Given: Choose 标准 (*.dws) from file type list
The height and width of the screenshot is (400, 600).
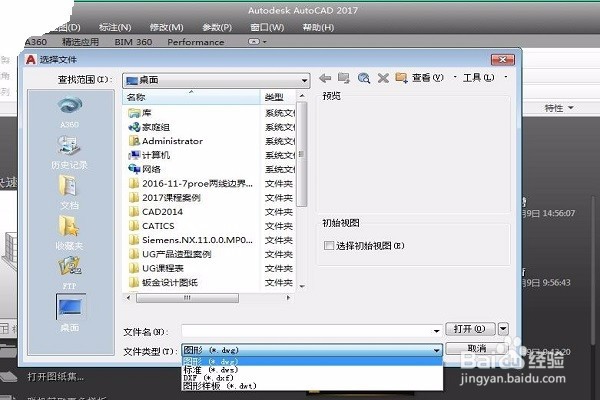Looking at the screenshot, I should [x=312, y=370].
